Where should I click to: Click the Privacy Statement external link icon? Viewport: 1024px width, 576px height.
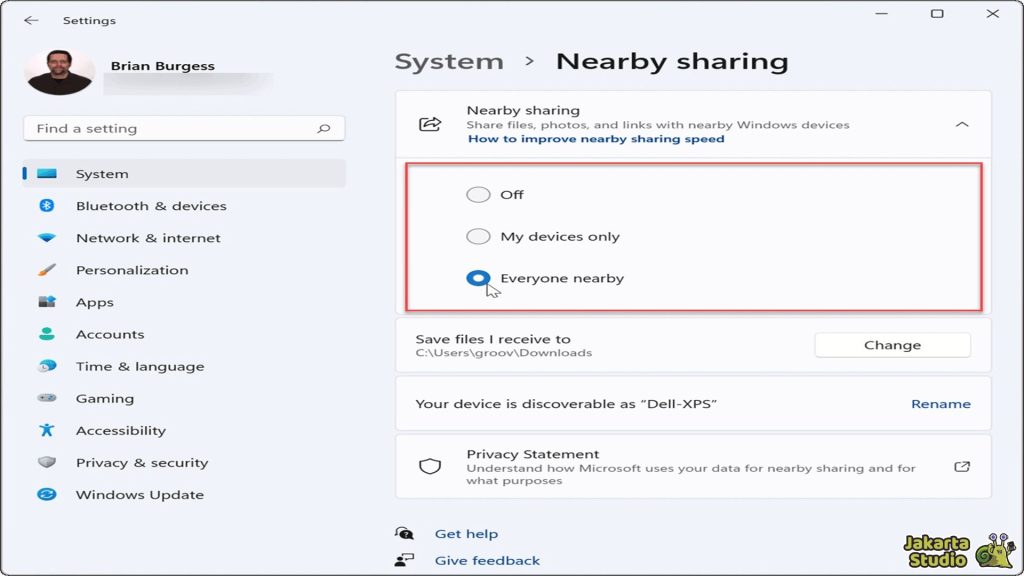click(x=961, y=467)
